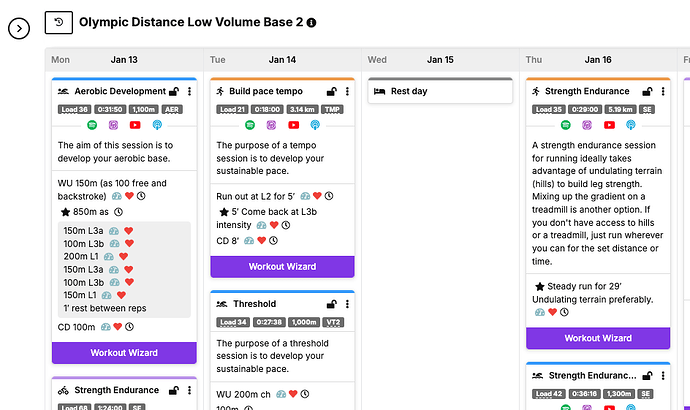Click the Spotify icon in Thursday Strength Endurance card

[565, 125]
